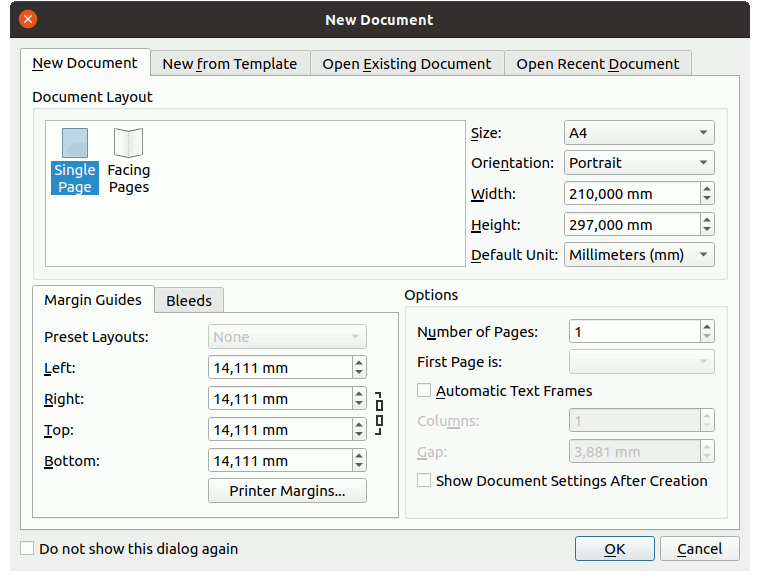This screenshot has height=581, width=760.
Task: Enable Automatic Text Frames checkbox
Action: click(x=424, y=391)
